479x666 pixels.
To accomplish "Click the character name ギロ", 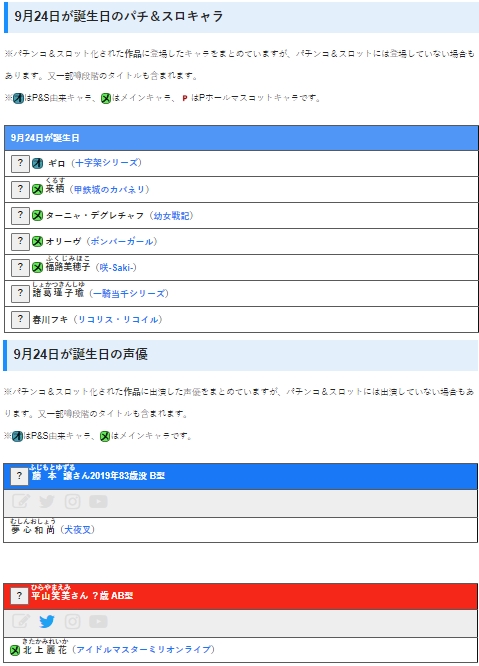I will (56, 164).
